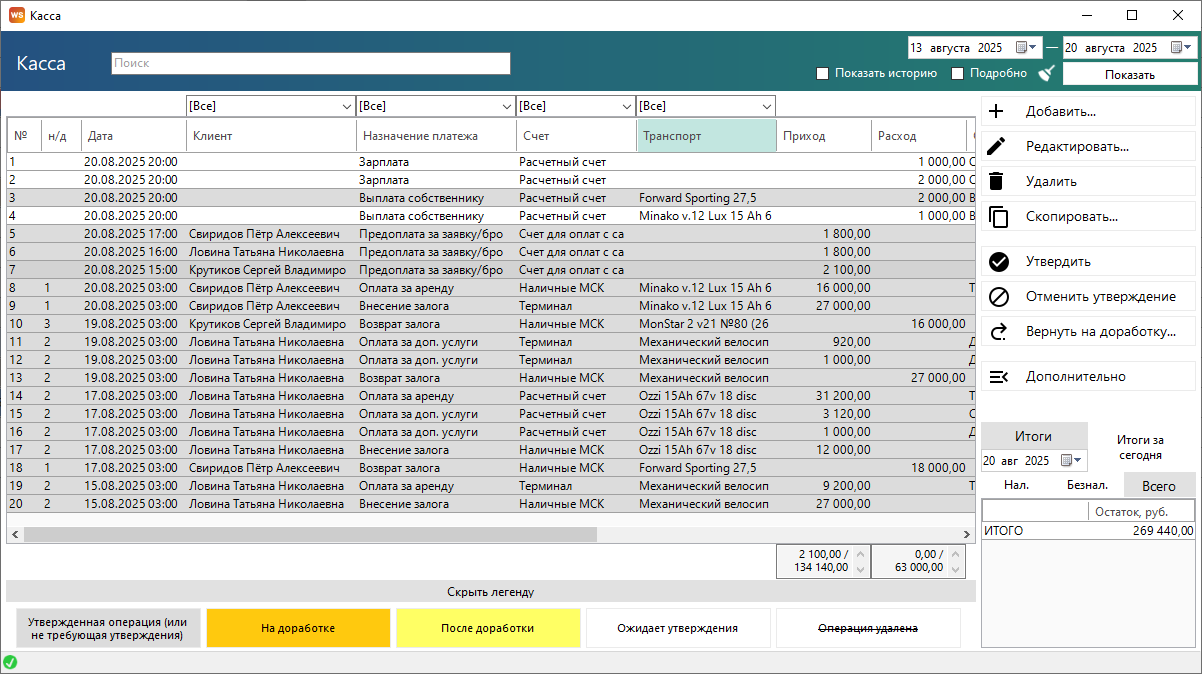Toggle the Подробно checkbox

957,73
